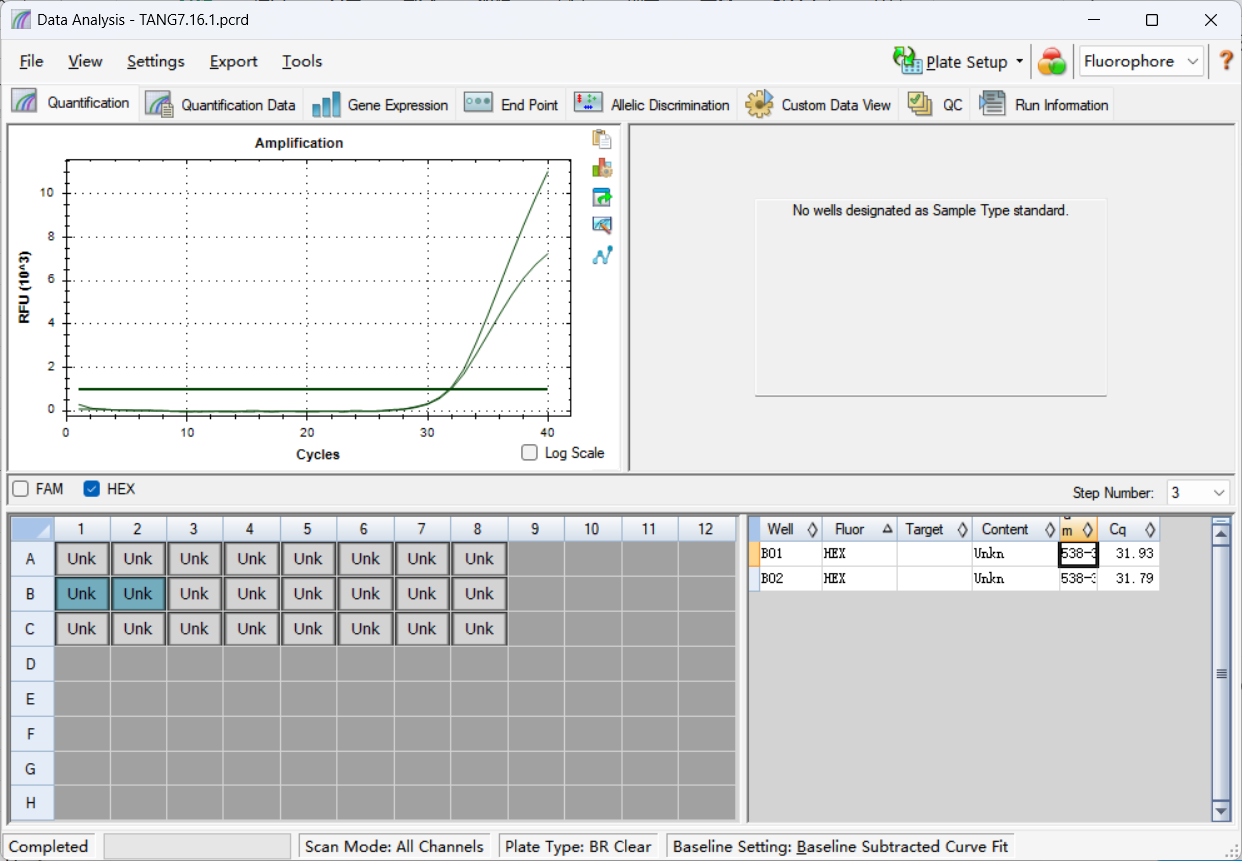Select plate column header 12
Screen dimensions: 1242x861
pyautogui.click(x=706, y=529)
